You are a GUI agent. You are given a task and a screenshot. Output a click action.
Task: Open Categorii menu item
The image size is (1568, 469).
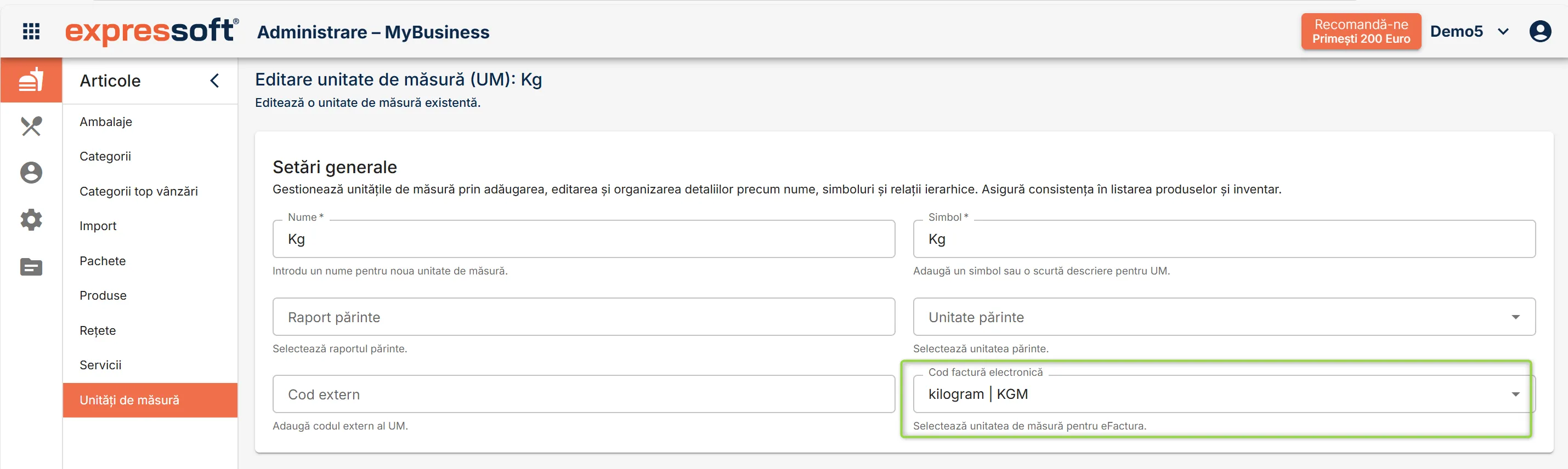tap(105, 156)
